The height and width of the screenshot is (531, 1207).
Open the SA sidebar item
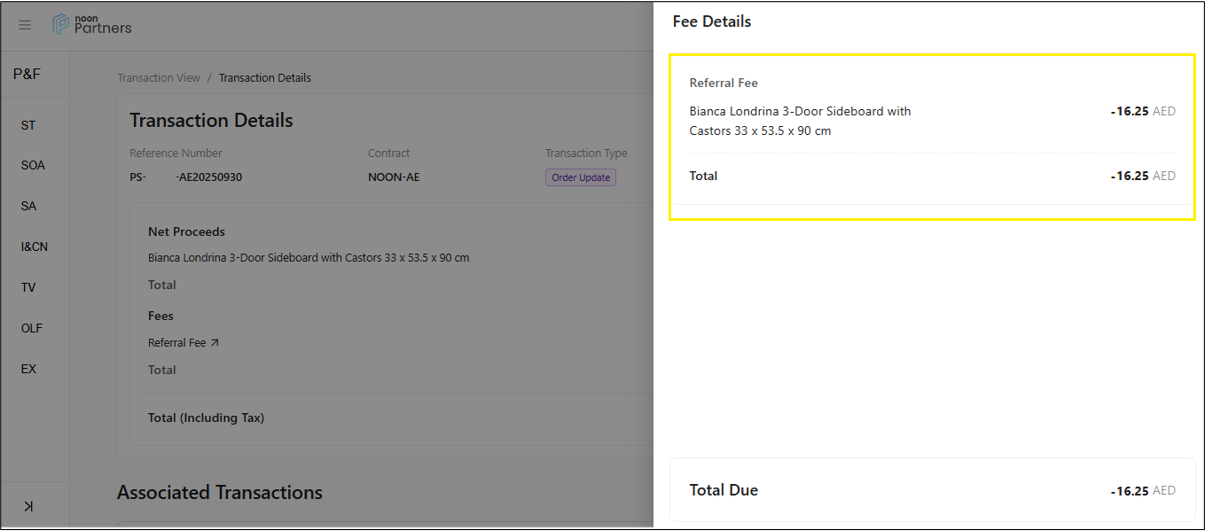pos(28,206)
